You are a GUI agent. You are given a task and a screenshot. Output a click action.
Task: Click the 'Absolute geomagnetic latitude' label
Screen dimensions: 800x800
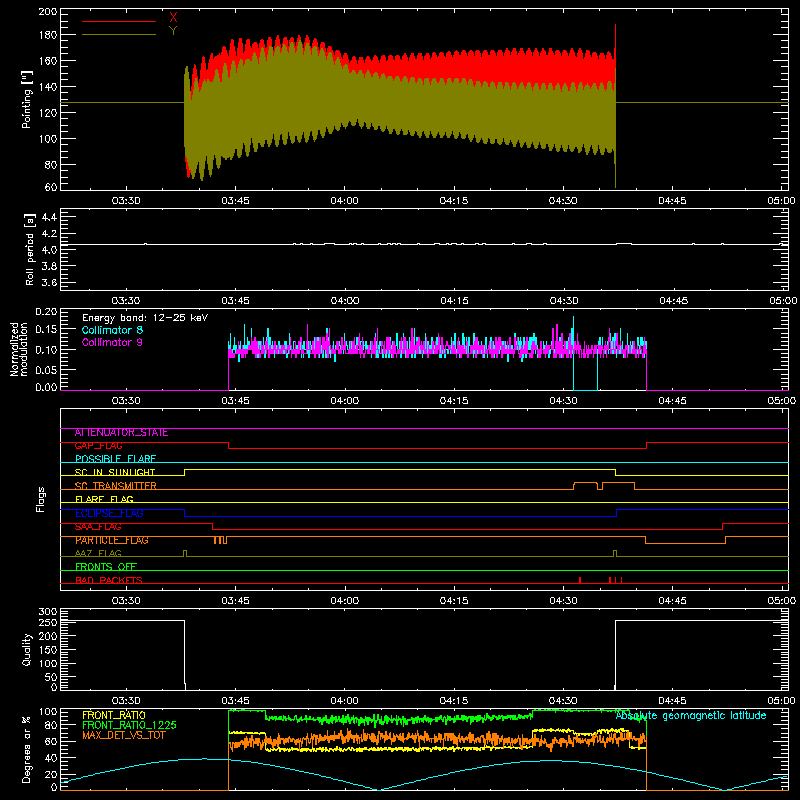pyautogui.click(x=691, y=716)
